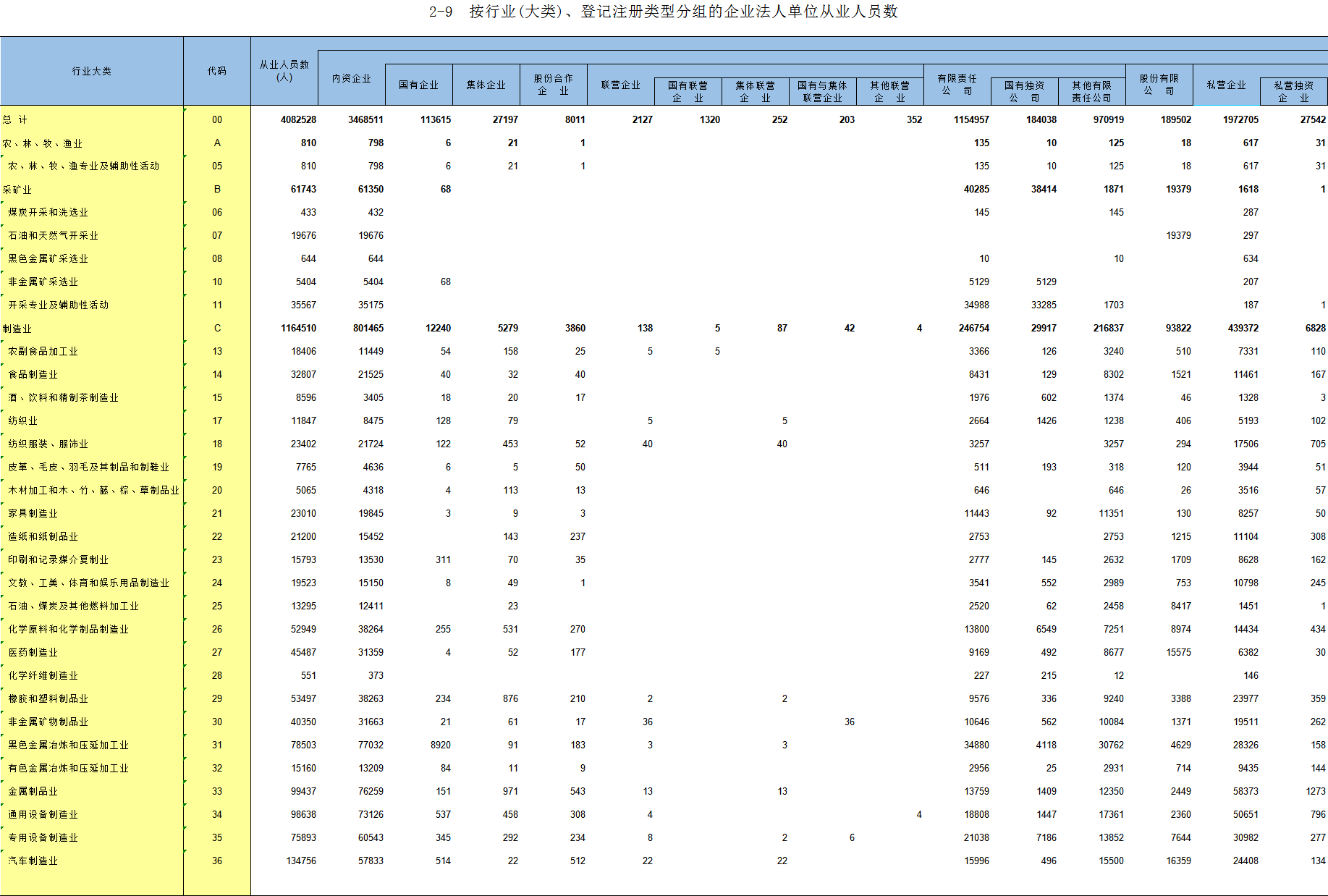Select the '有限责任公司' column header
This screenshot has height=896, width=1328.
point(957,85)
